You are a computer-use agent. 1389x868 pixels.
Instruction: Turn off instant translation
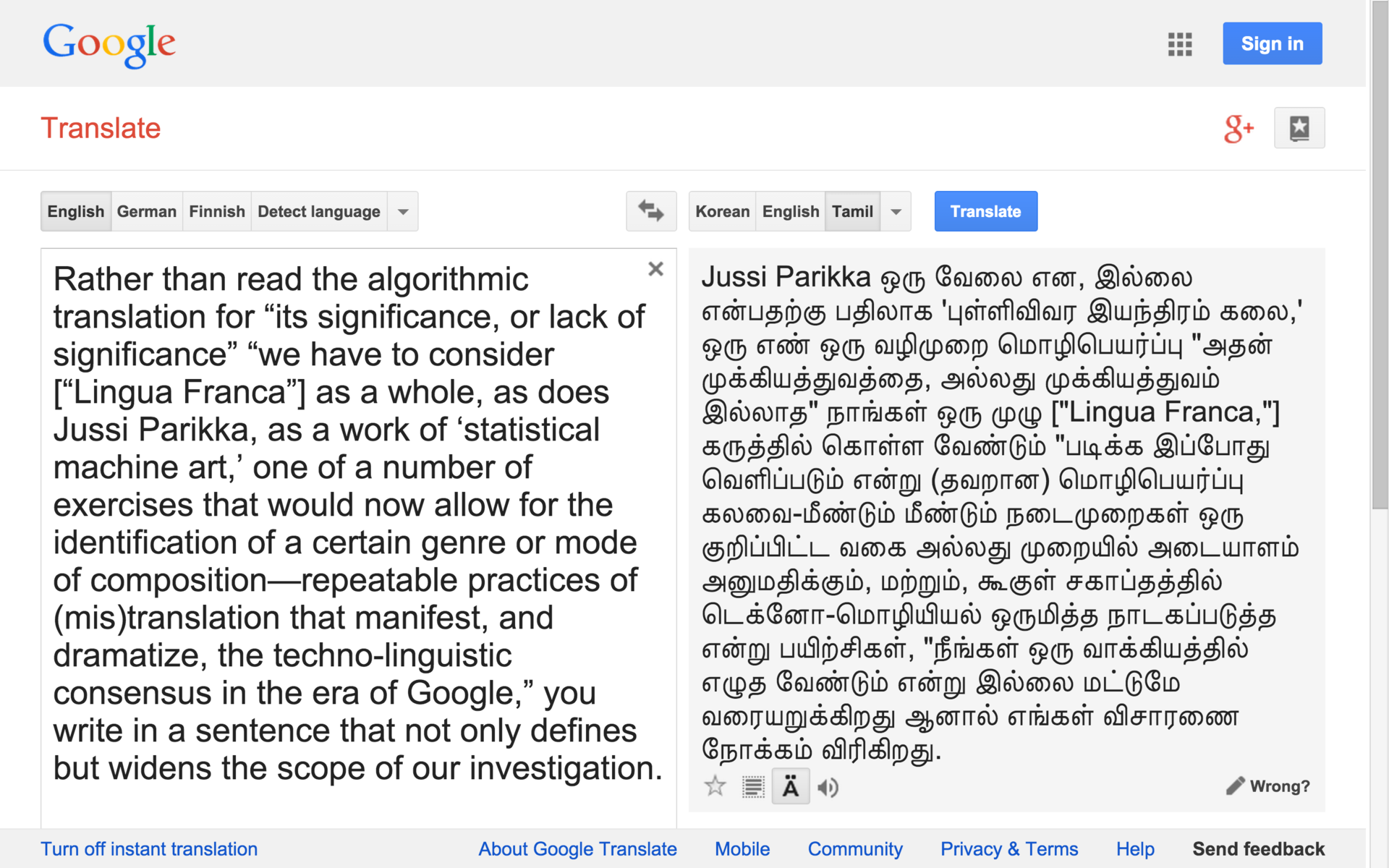pos(149,848)
